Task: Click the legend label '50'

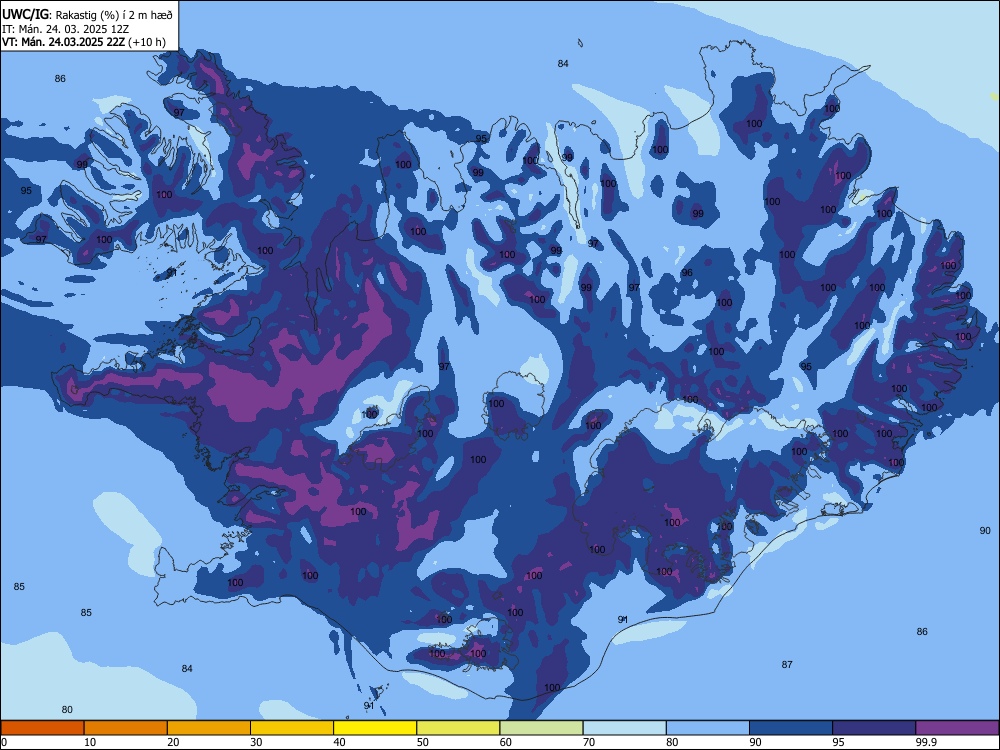Action: [x=422, y=742]
